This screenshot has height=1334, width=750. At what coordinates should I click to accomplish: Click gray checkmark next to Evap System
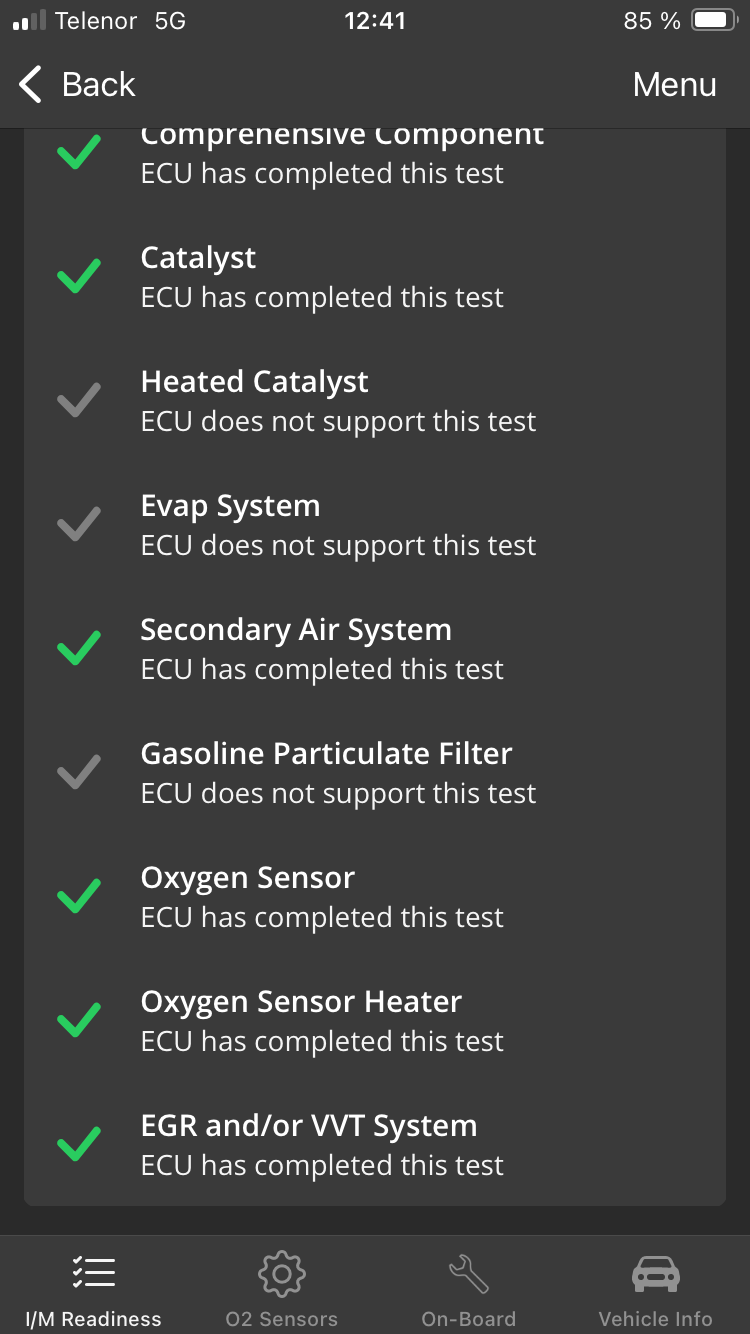tap(79, 524)
